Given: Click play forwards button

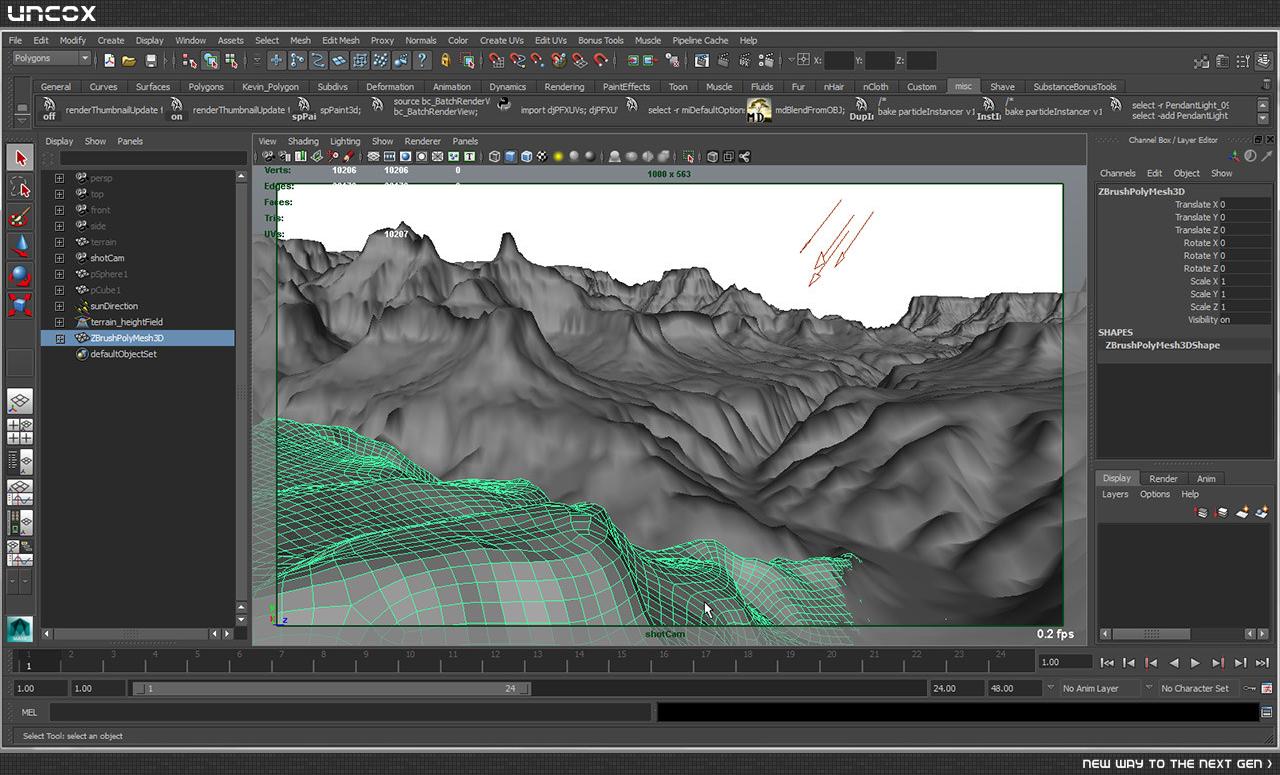Looking at the screenshot, I should click(x=1195, y=663).
